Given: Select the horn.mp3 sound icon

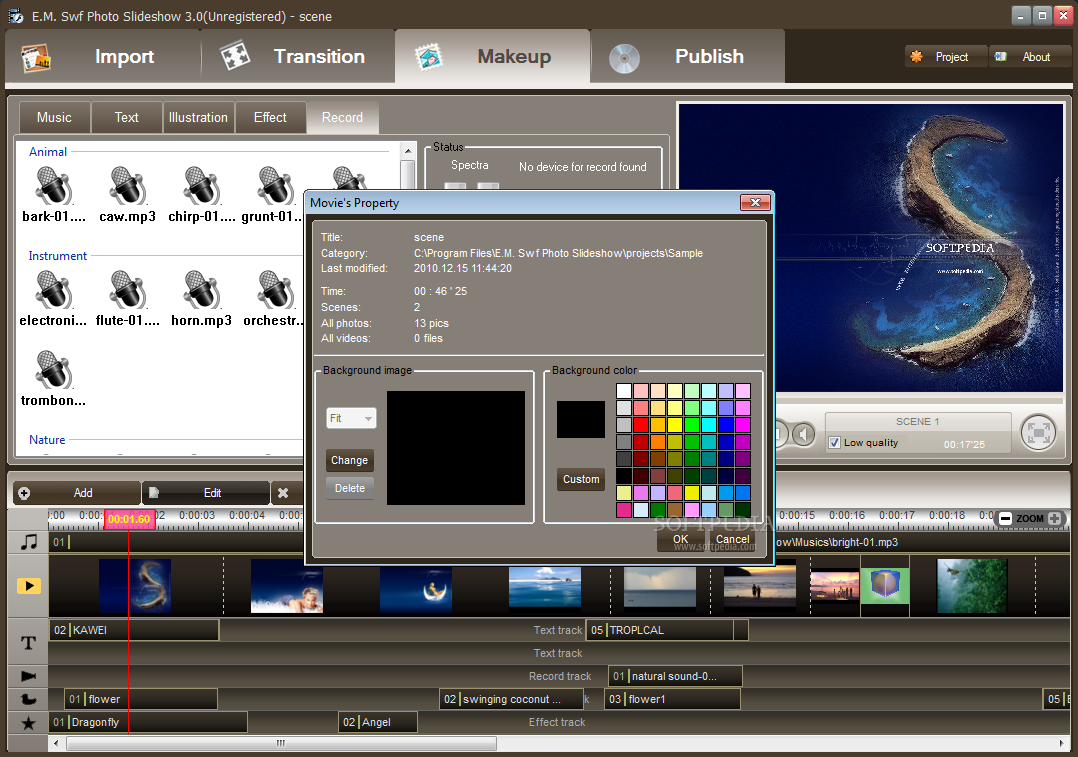Looking at the screenshot, I should [x=201, y=289].
